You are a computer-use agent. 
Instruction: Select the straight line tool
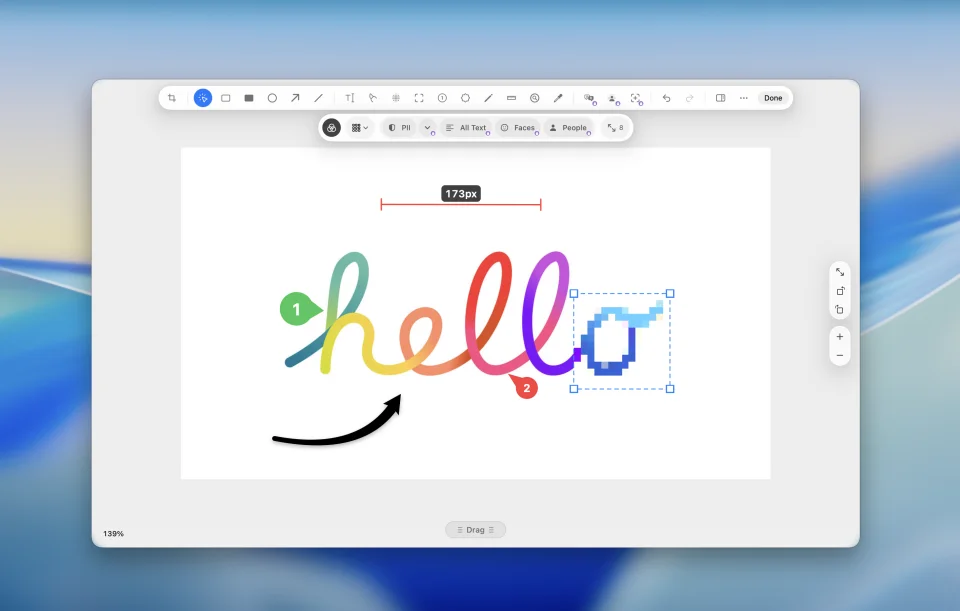click(318, 98)
